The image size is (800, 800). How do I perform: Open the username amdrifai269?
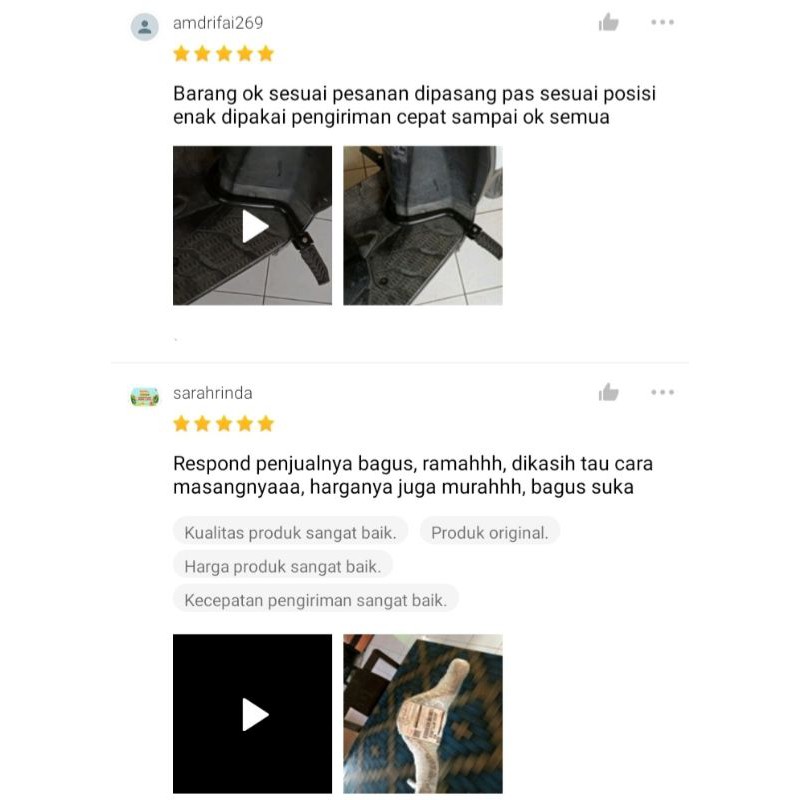coord(218,23)
